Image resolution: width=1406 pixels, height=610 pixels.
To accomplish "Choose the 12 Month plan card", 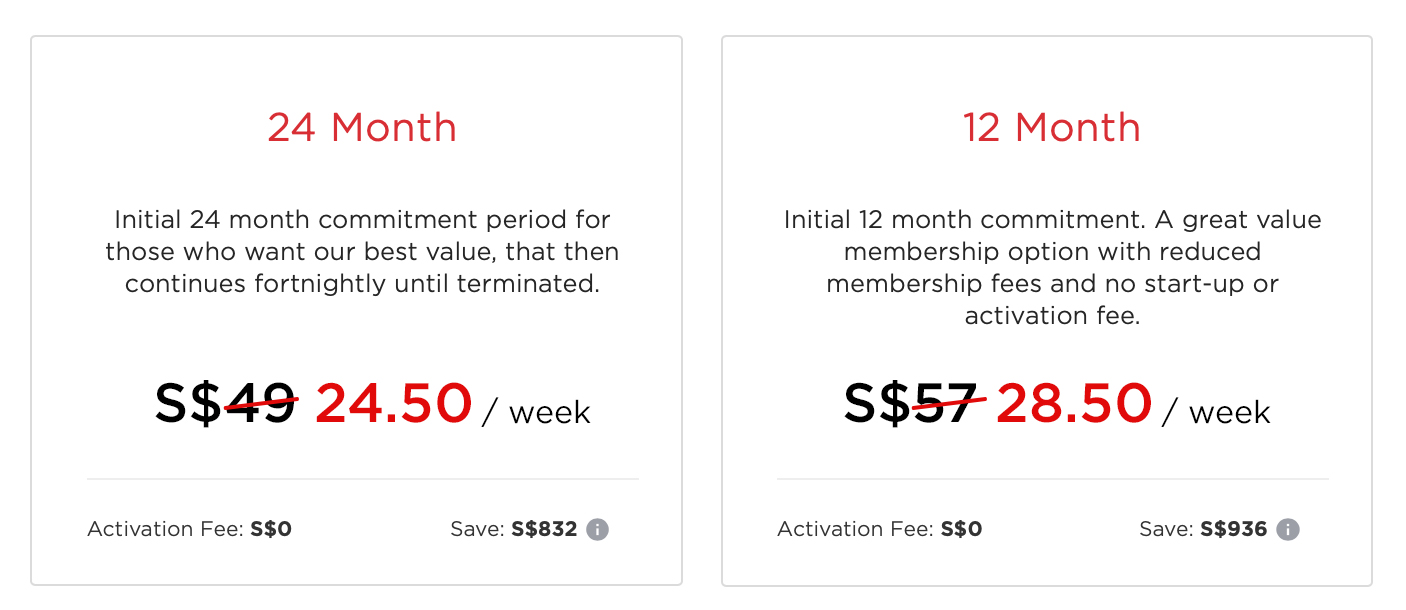I will [x=1047, y=311].
